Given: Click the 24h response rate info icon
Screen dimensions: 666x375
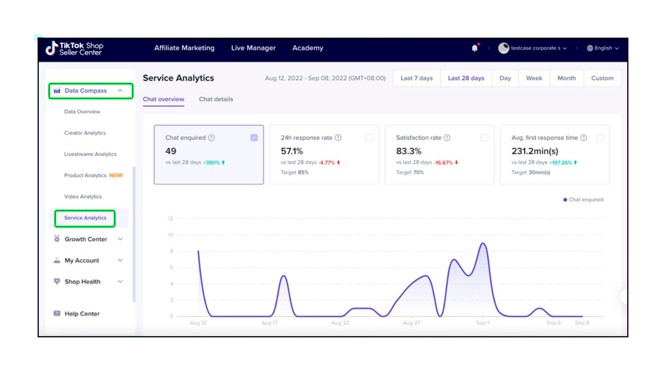Looking at the screenshot, I should (x=338, y=138).
